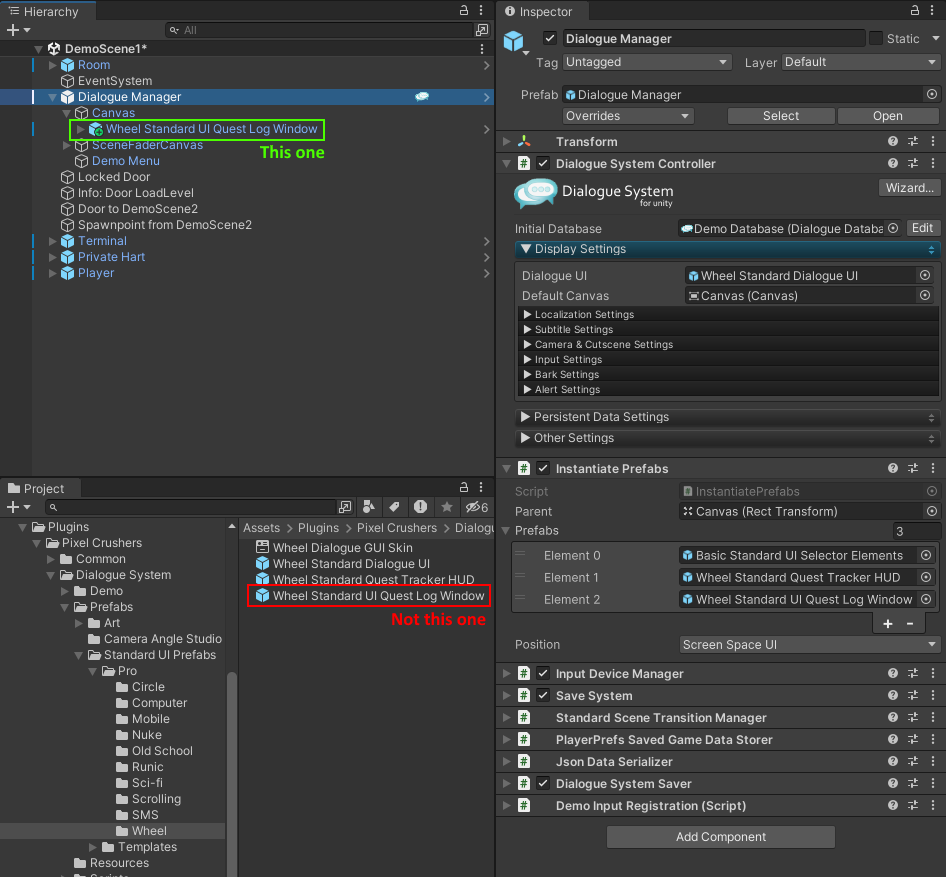Open the DemoScene1 options kebab menu
946x877 pixels.
pyautogui.click(x=481, y=48)
